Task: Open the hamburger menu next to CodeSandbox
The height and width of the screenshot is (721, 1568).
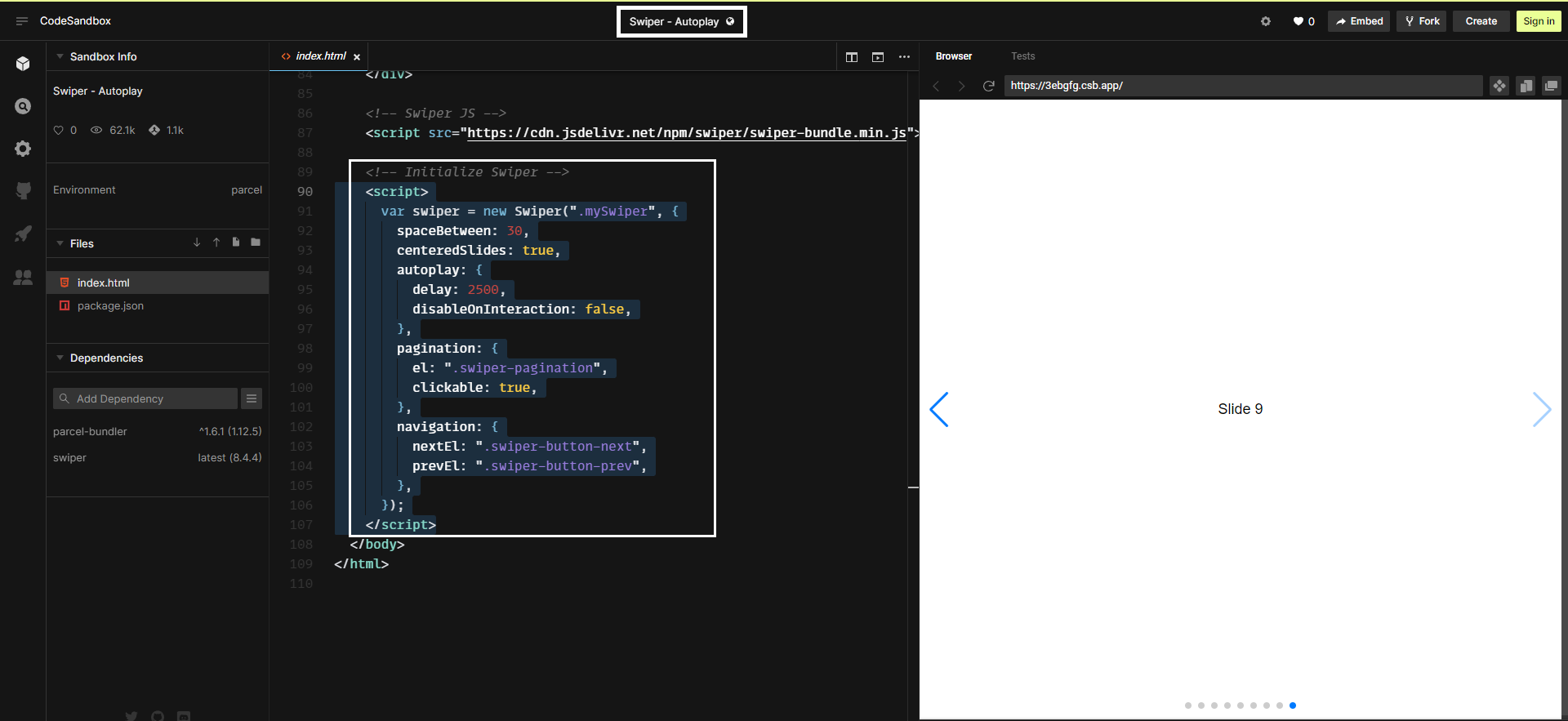Action: (x=22, y=21)
